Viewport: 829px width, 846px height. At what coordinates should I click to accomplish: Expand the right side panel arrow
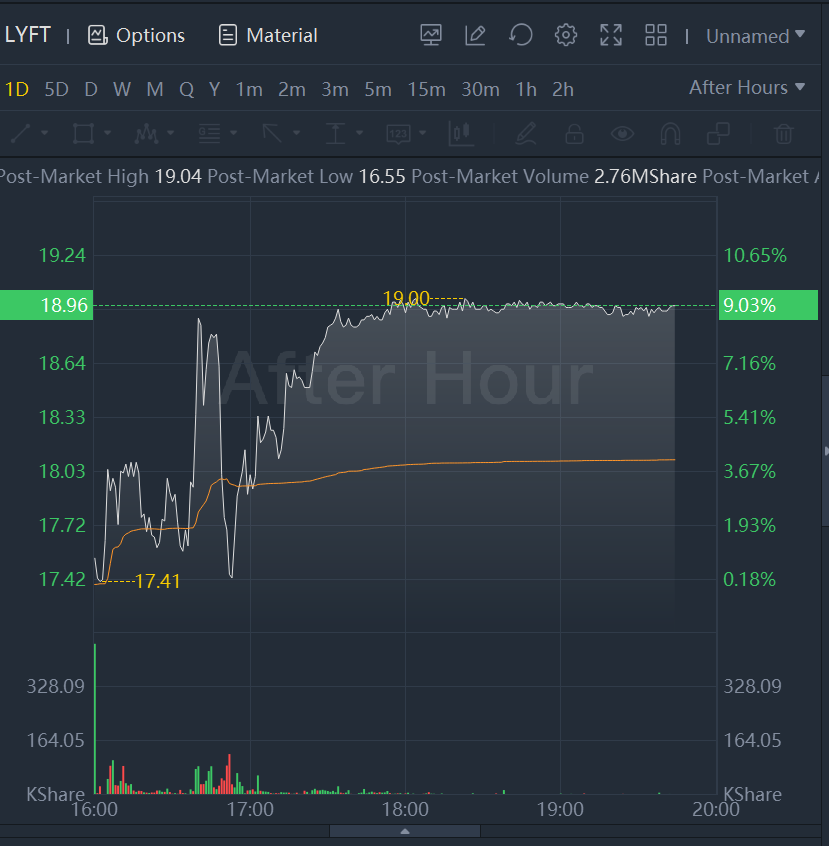pyautogui.click(x=826, y=451)
